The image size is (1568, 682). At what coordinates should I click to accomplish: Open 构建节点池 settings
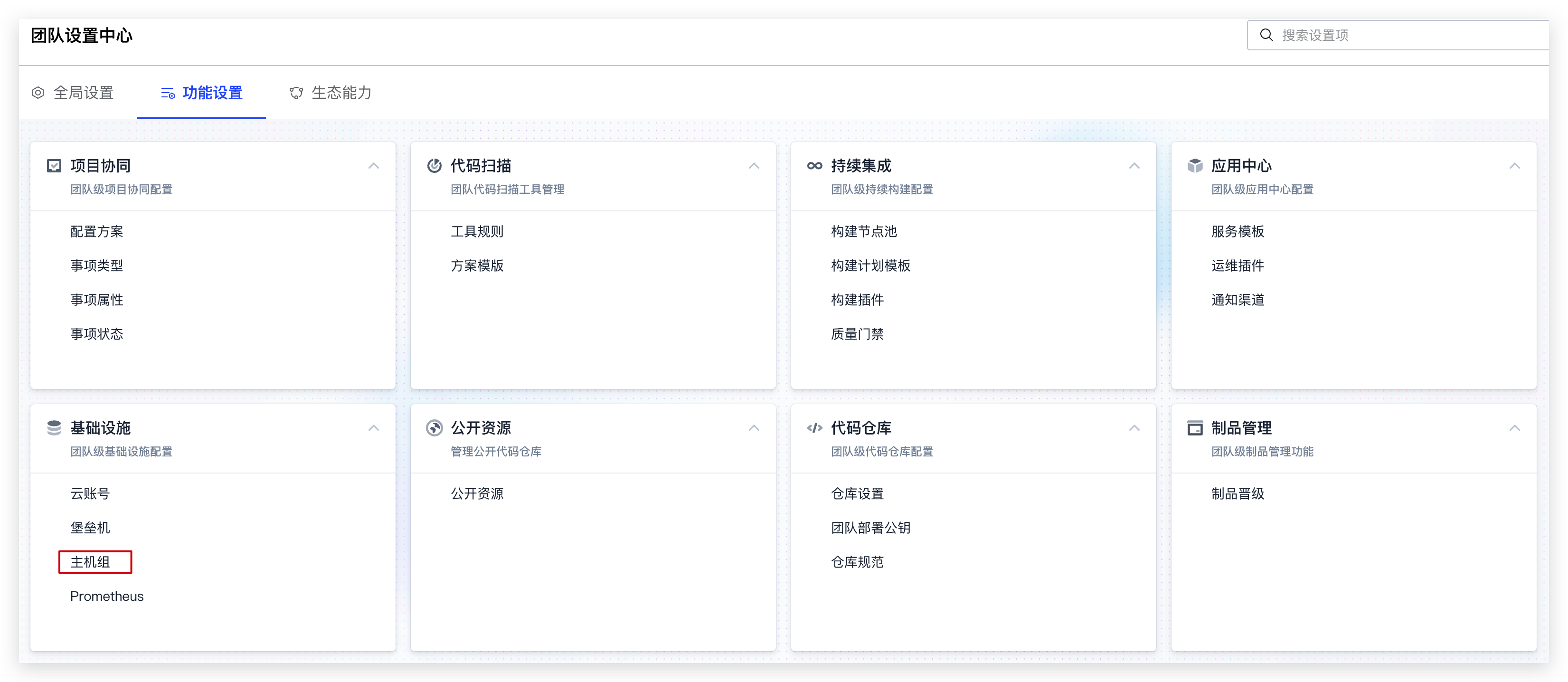point(864,231)
